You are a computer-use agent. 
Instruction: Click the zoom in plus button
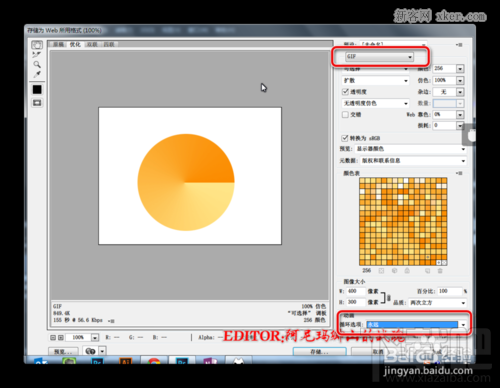[61, 338]
